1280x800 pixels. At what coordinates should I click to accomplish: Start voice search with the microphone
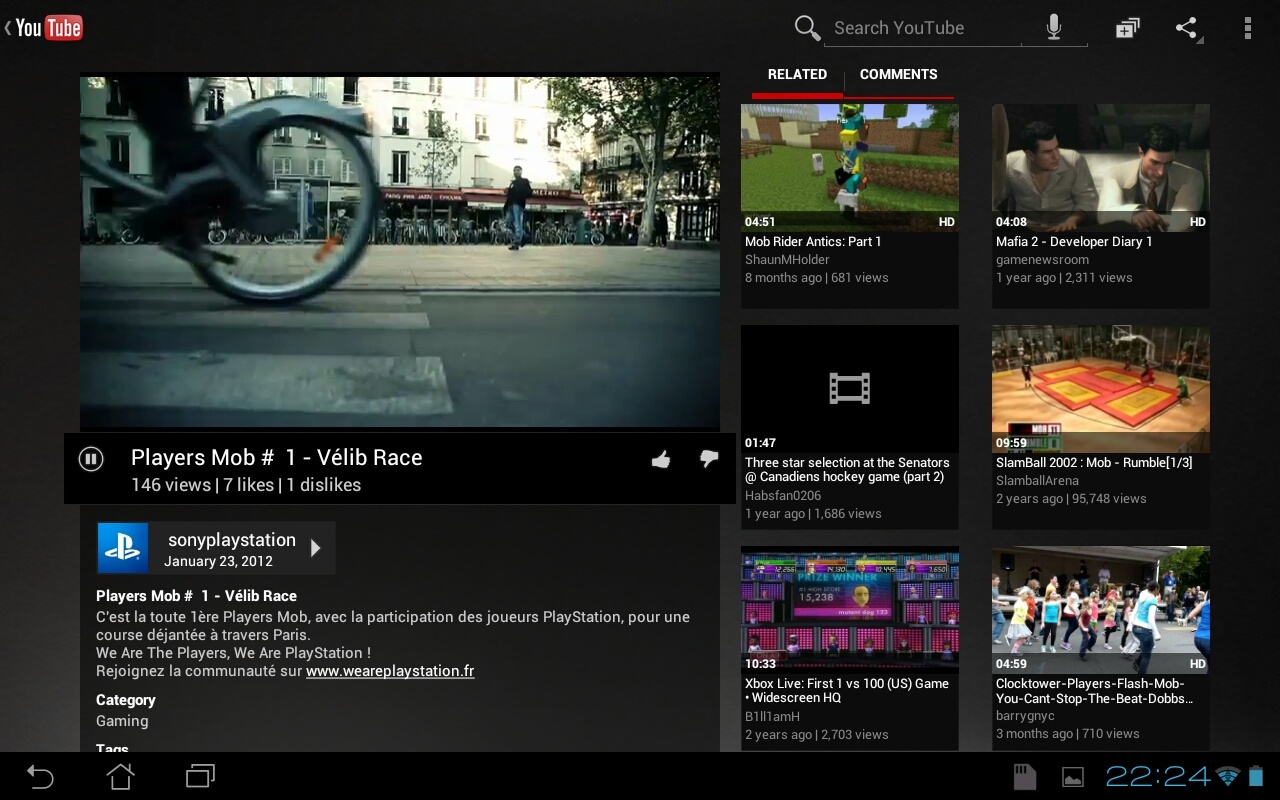tap(1053, 28)
